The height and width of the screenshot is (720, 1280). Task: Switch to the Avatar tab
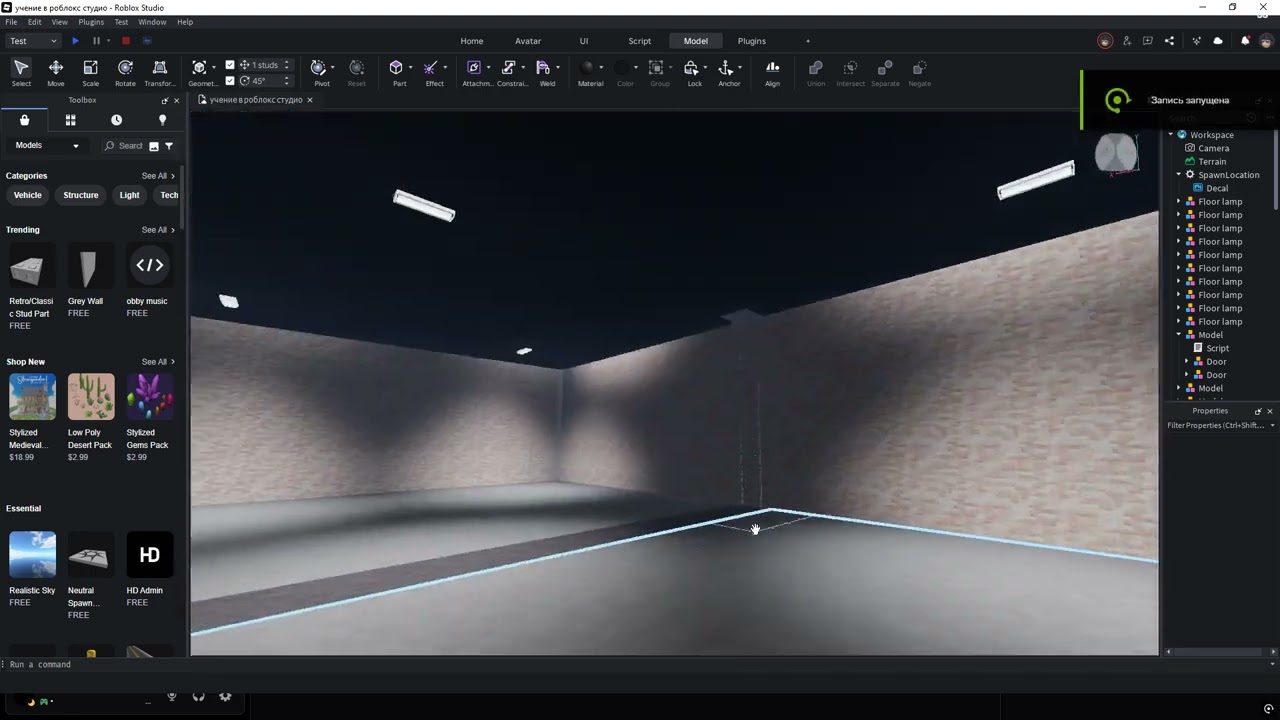(528, 41)
